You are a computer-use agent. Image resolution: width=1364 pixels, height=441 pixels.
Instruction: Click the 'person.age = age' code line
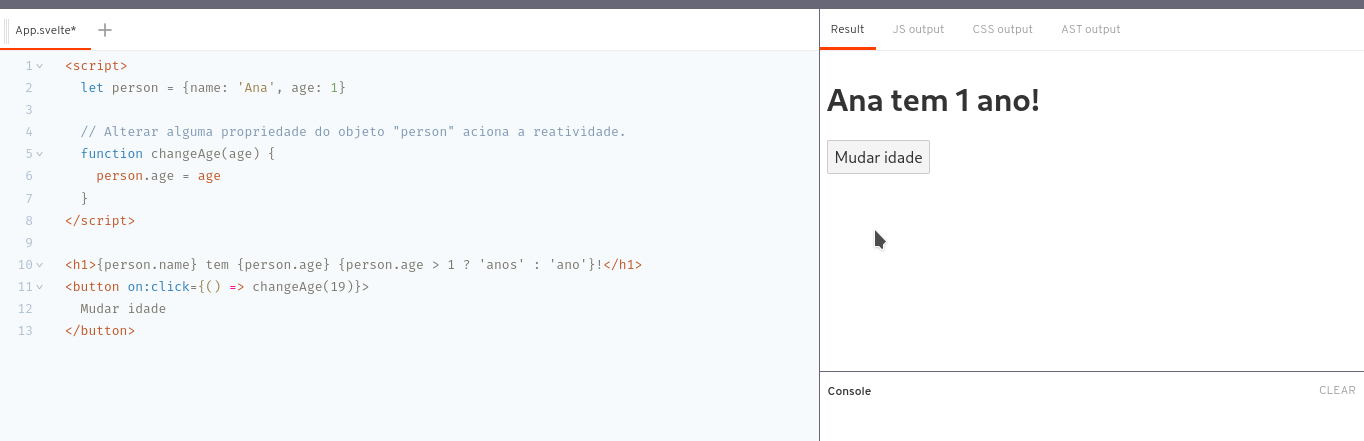pos(158,176)
